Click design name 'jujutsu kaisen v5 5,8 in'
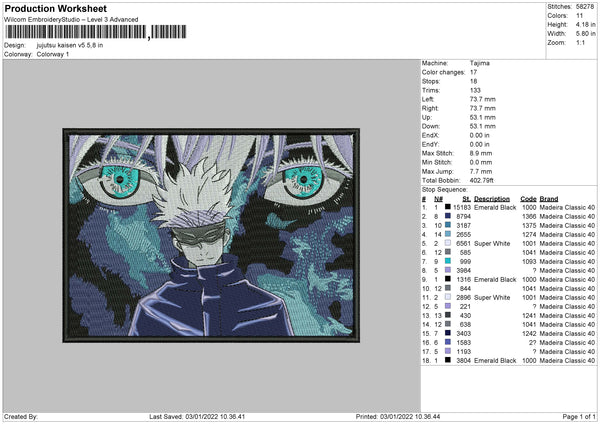 click(70, 45)
